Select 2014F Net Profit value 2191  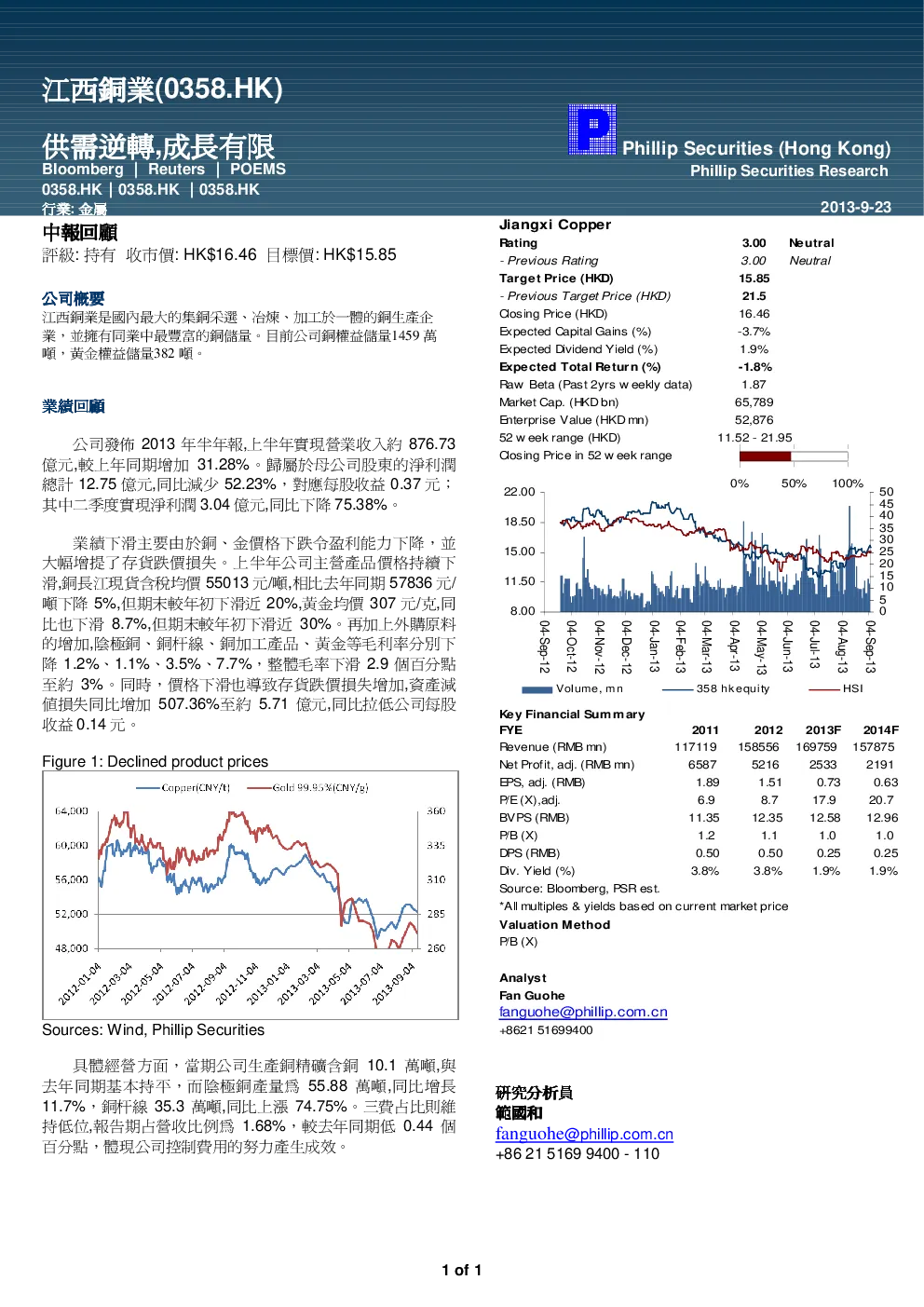click(880, 764)
